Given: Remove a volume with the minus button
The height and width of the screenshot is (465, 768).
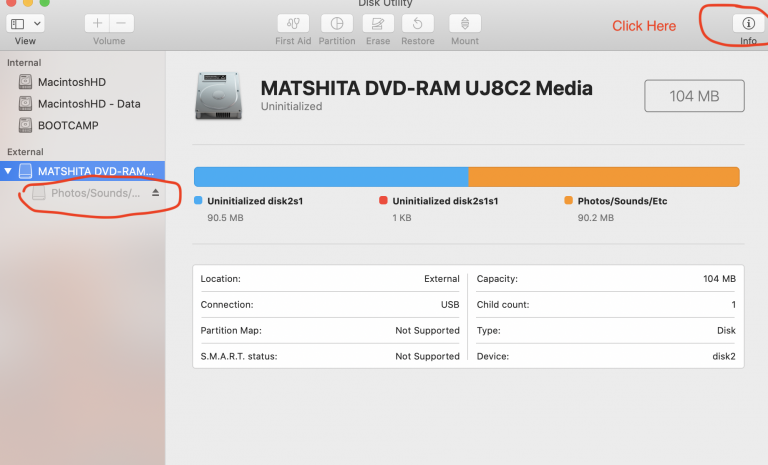Looking at the screenshot, I should point(121,23).
